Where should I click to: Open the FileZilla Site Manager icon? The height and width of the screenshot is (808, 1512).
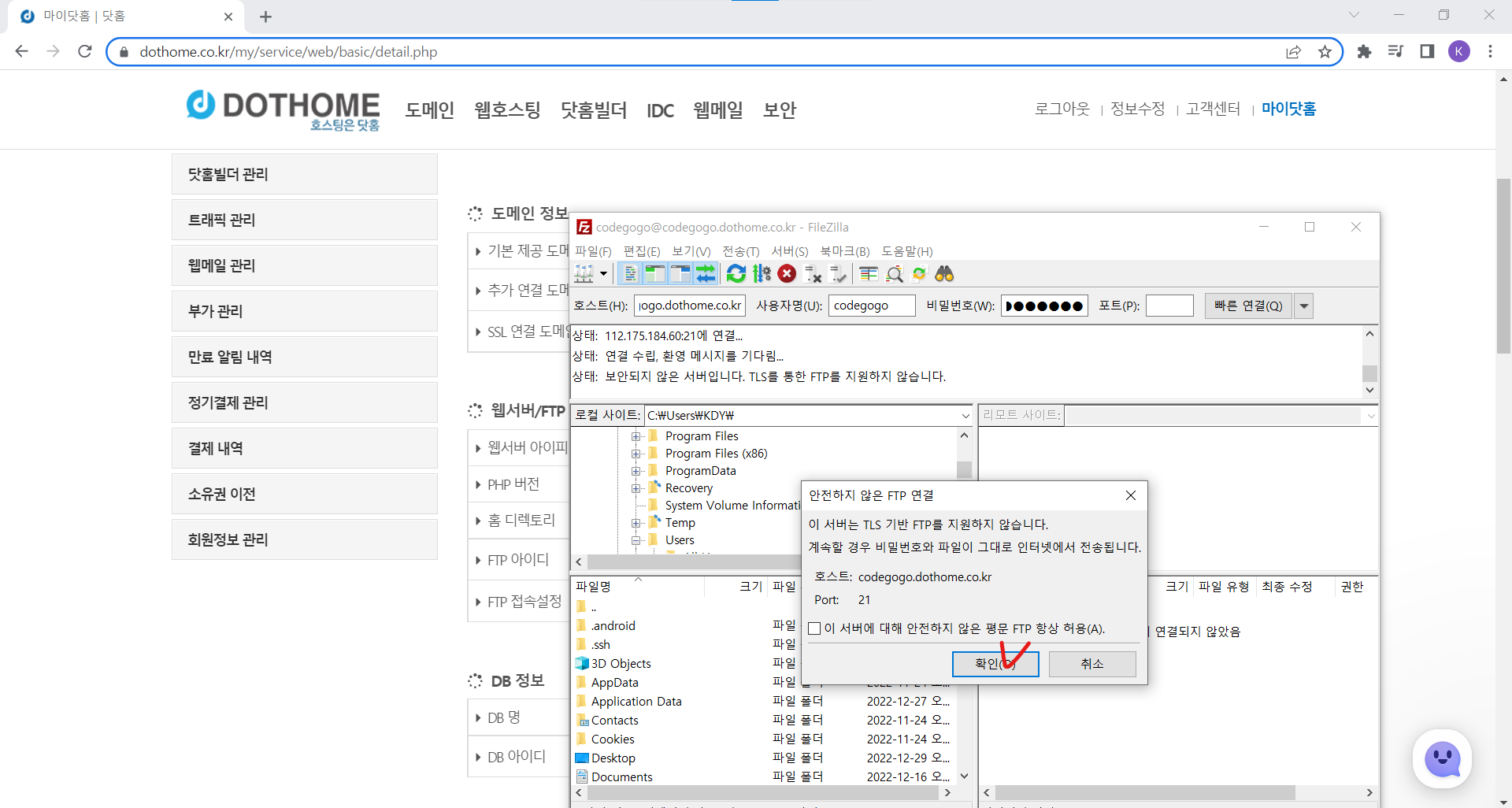(584, 274)
